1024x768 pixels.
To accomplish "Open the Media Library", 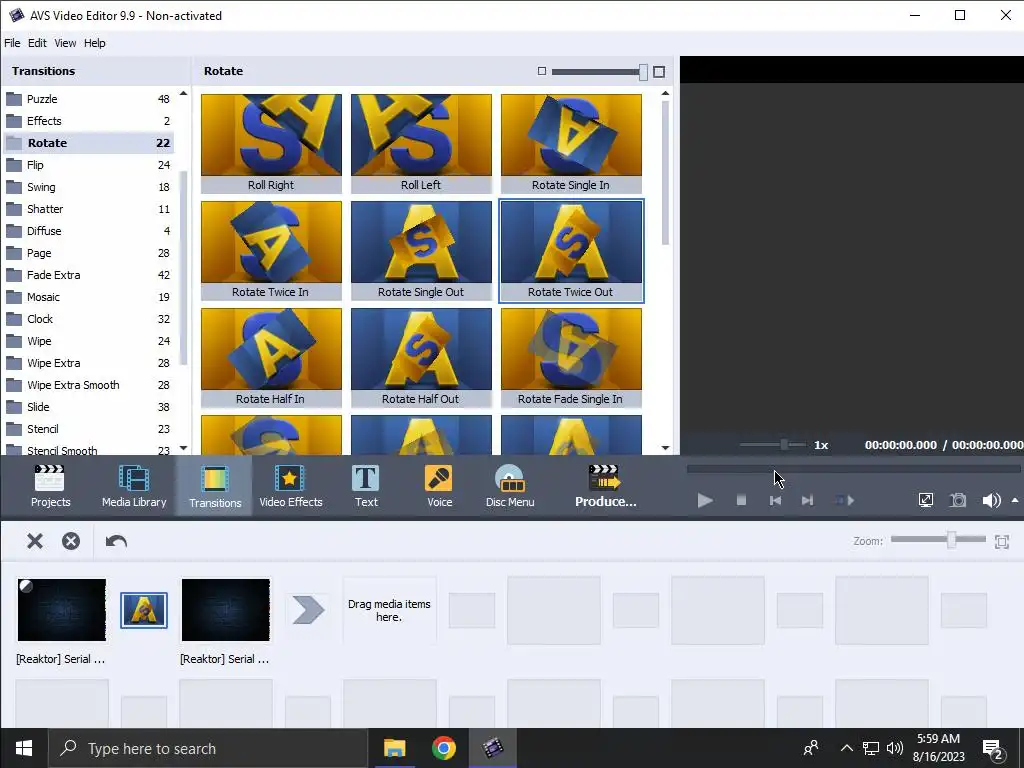I will [x=134, y=486].
